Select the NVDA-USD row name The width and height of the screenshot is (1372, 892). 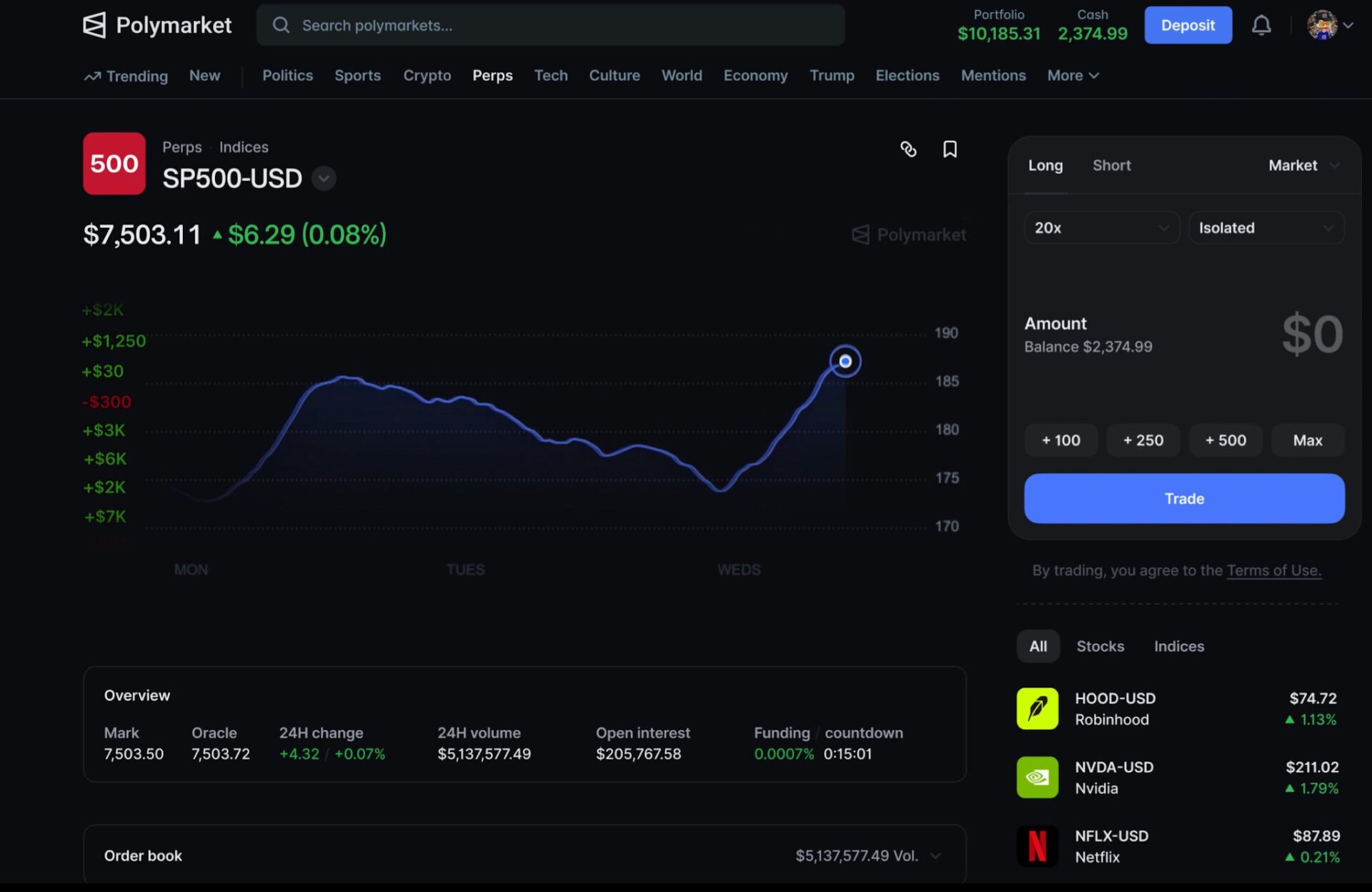1114,767
